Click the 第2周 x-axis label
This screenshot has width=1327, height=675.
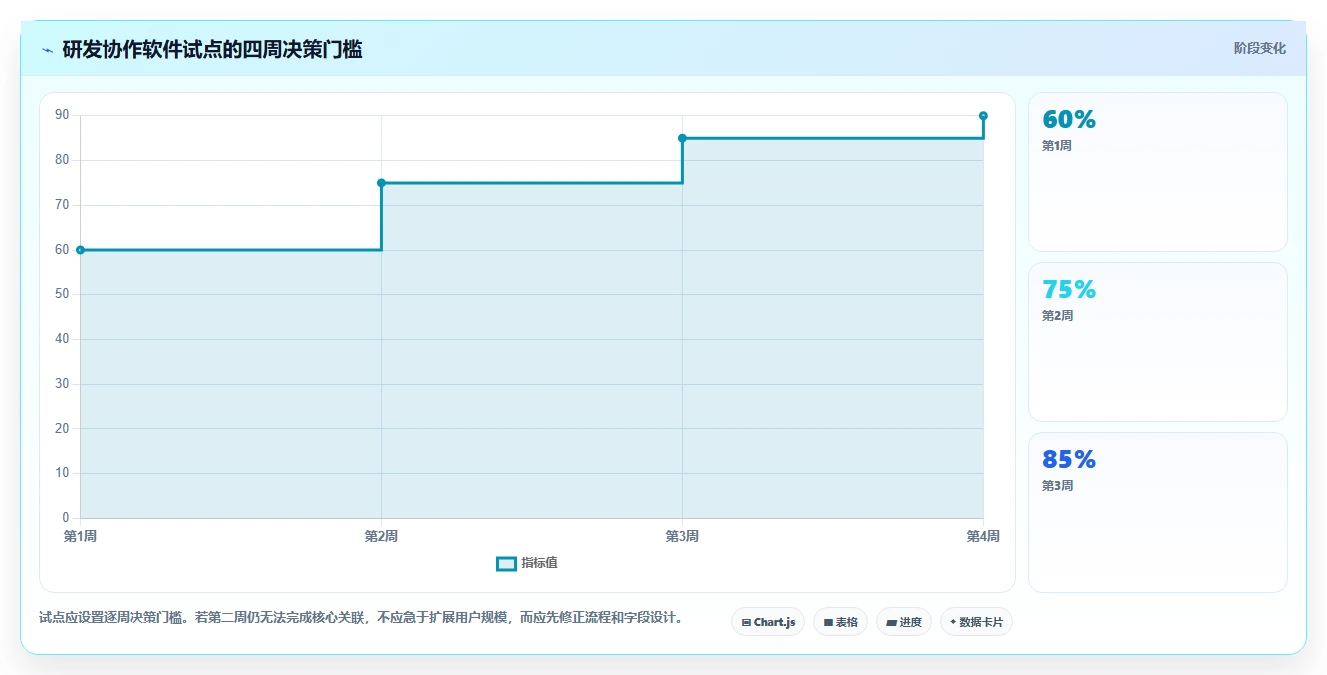(381, 537)
